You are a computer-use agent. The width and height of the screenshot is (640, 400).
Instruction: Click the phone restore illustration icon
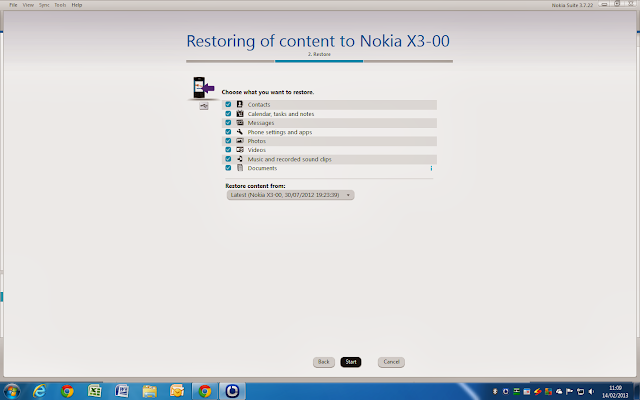(203, 87)
